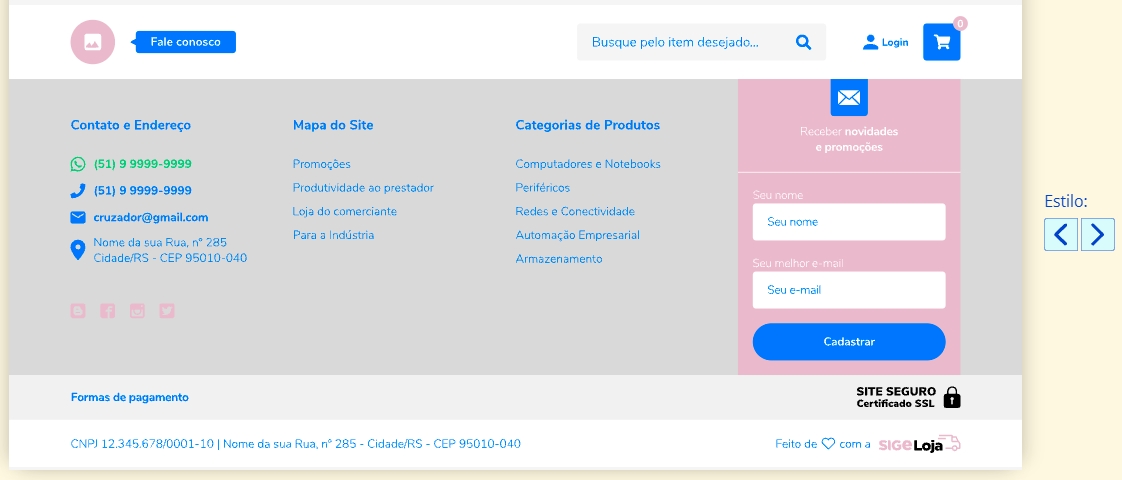
Task: Open the Promoções site map link
Action: [x=321, y=164]
